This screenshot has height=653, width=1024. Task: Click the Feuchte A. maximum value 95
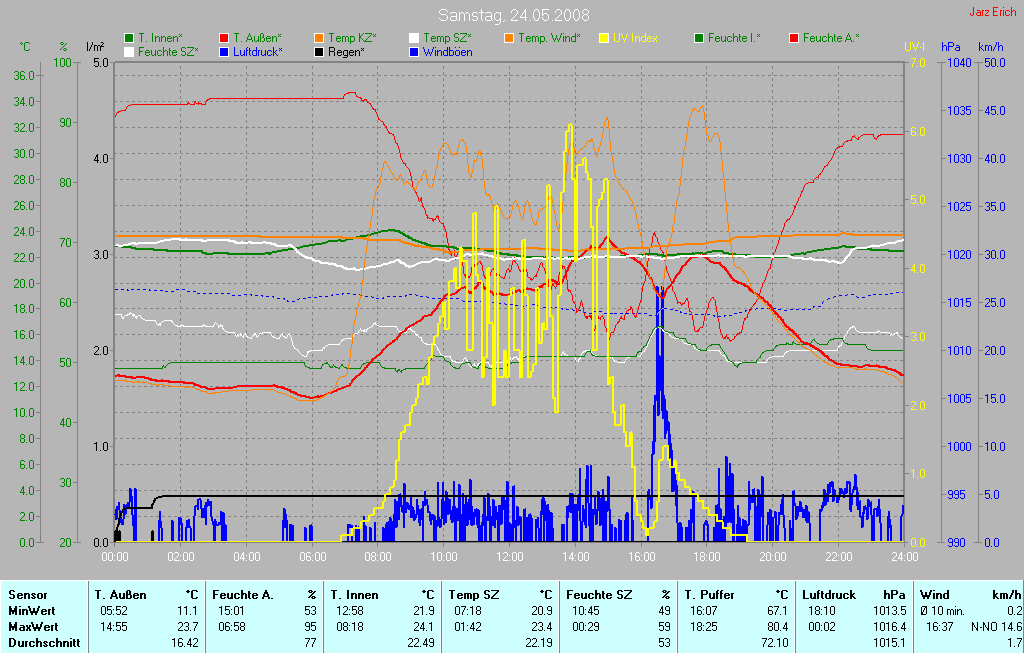coord(310,627)
